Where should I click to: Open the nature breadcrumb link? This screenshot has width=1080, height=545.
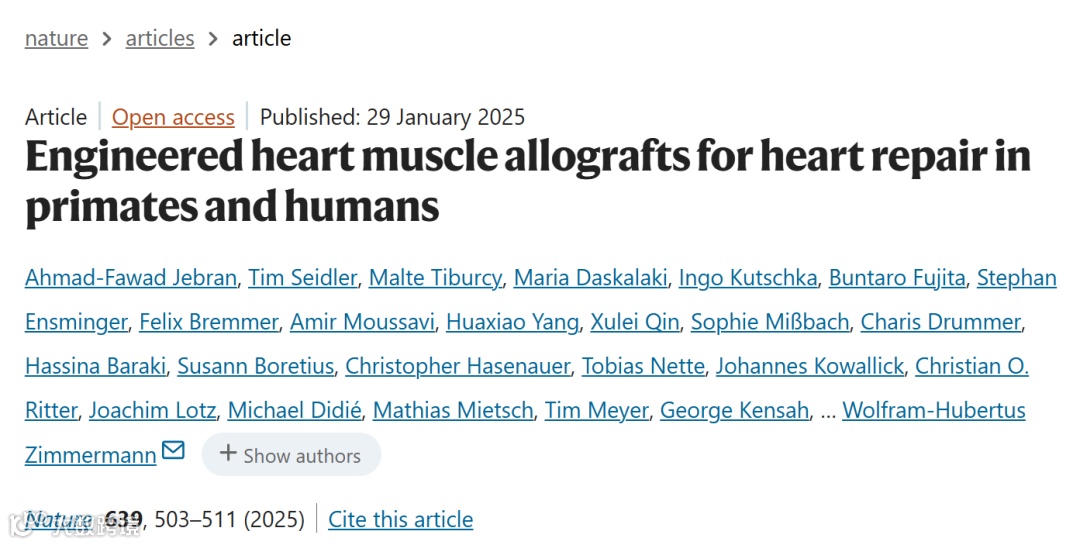pyautogui.click(x=56, y=39)
